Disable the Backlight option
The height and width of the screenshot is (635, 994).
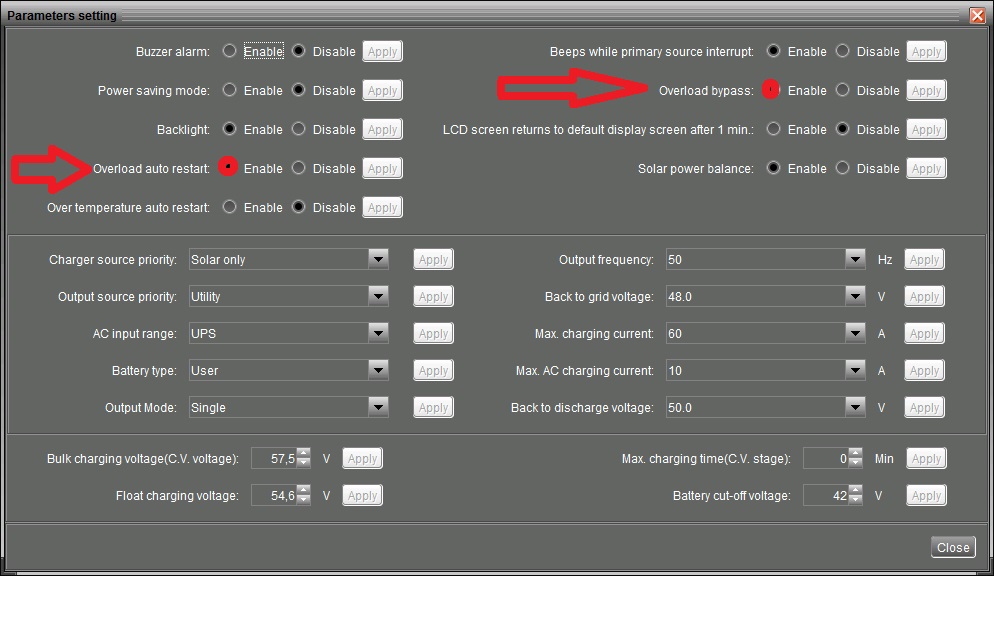click(299, 129)
